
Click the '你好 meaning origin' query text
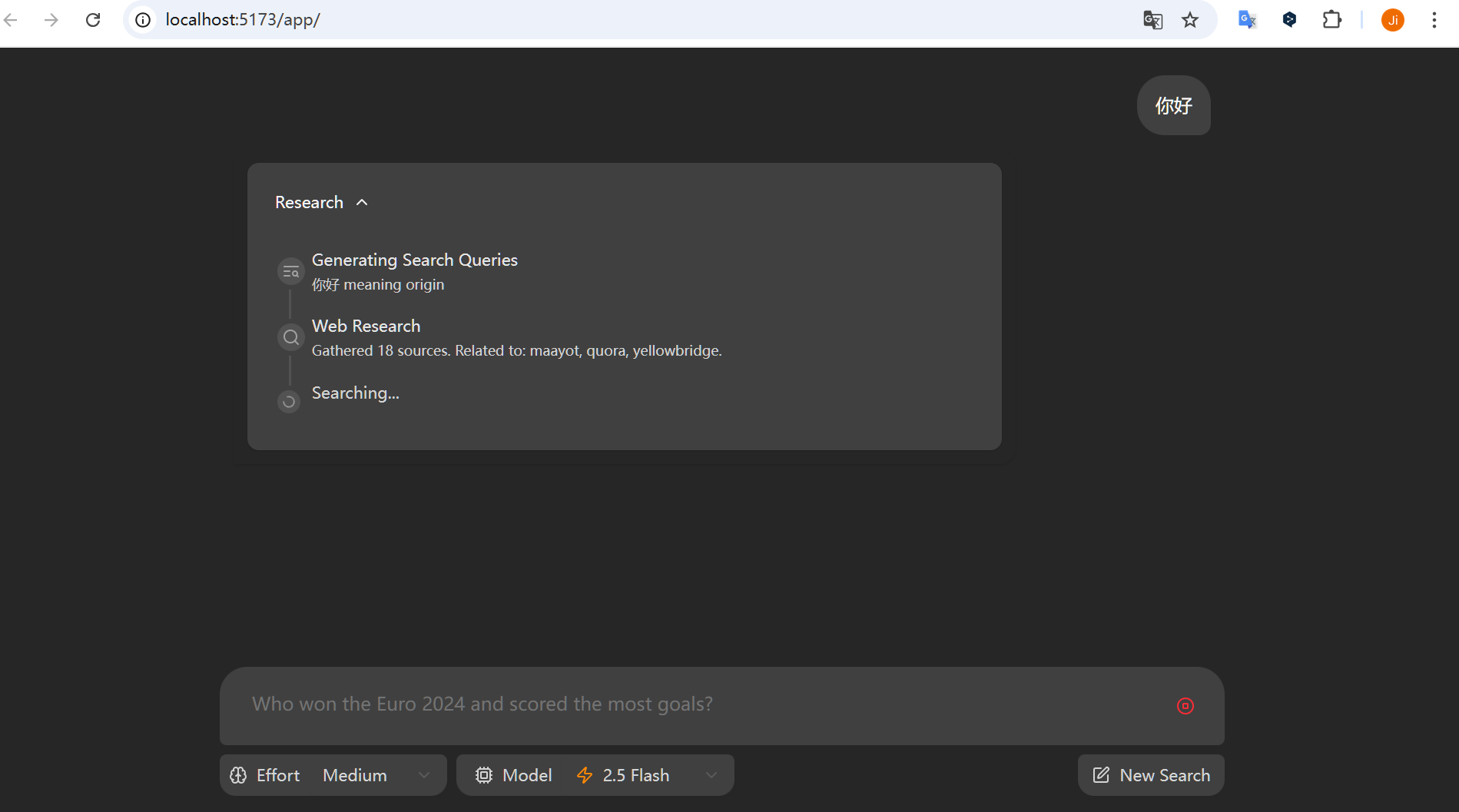click(x=378, y=284)
